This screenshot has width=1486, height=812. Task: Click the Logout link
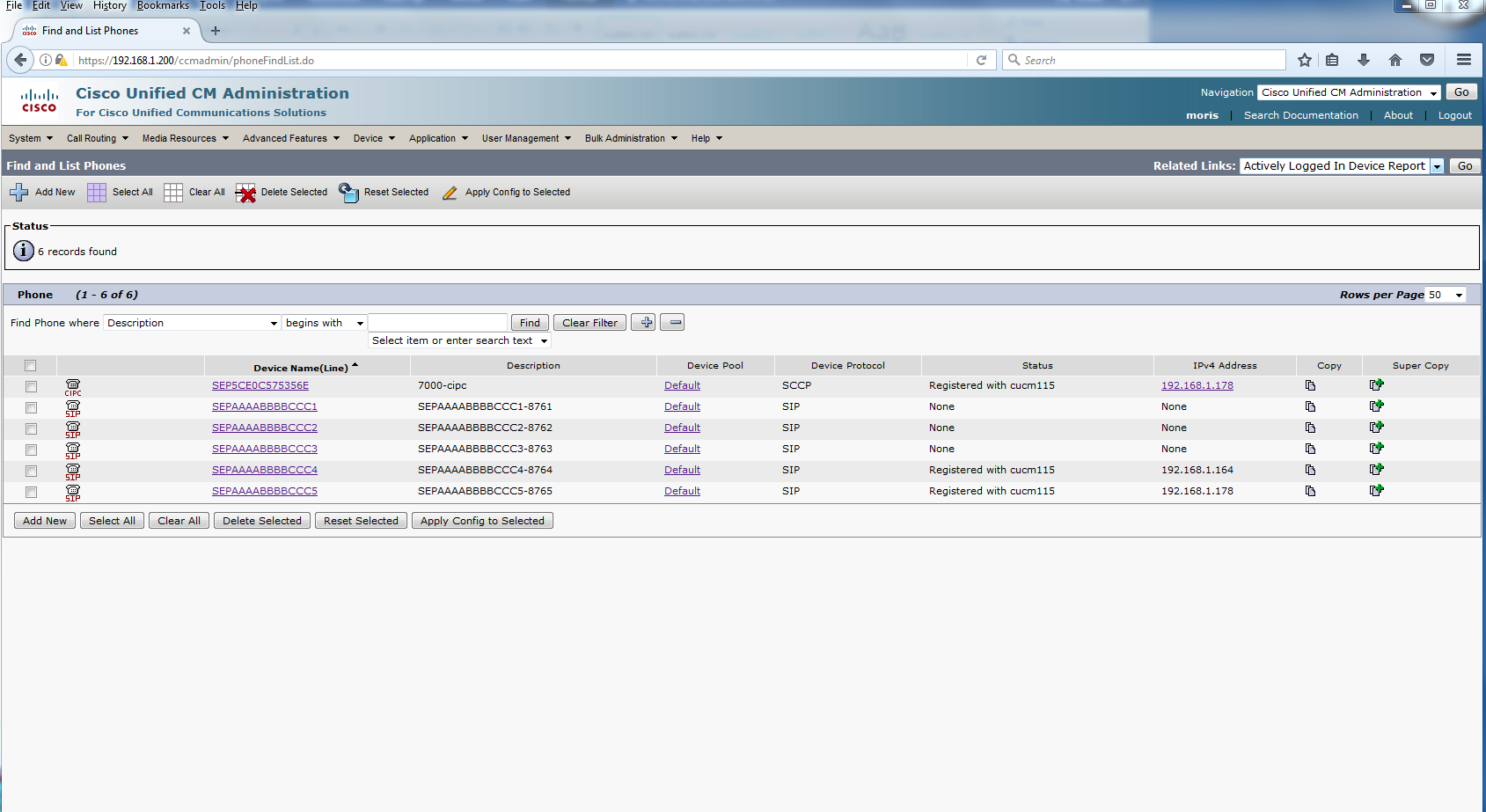point(1455,115)
